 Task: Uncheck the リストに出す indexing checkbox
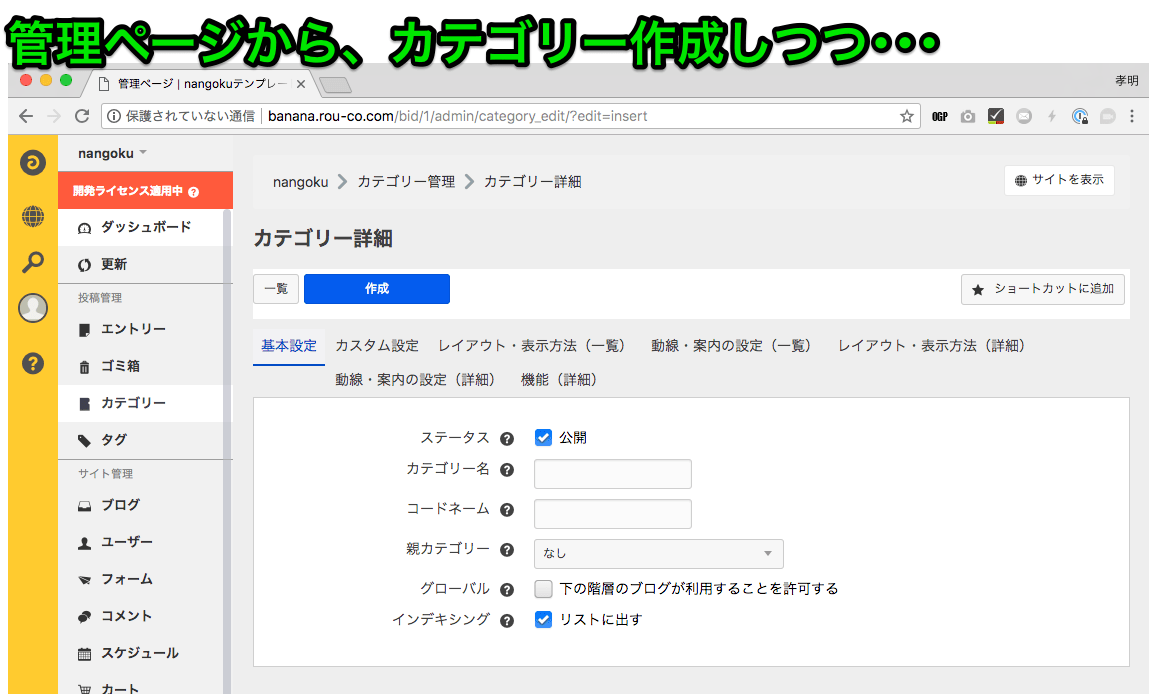coord(543,619)
